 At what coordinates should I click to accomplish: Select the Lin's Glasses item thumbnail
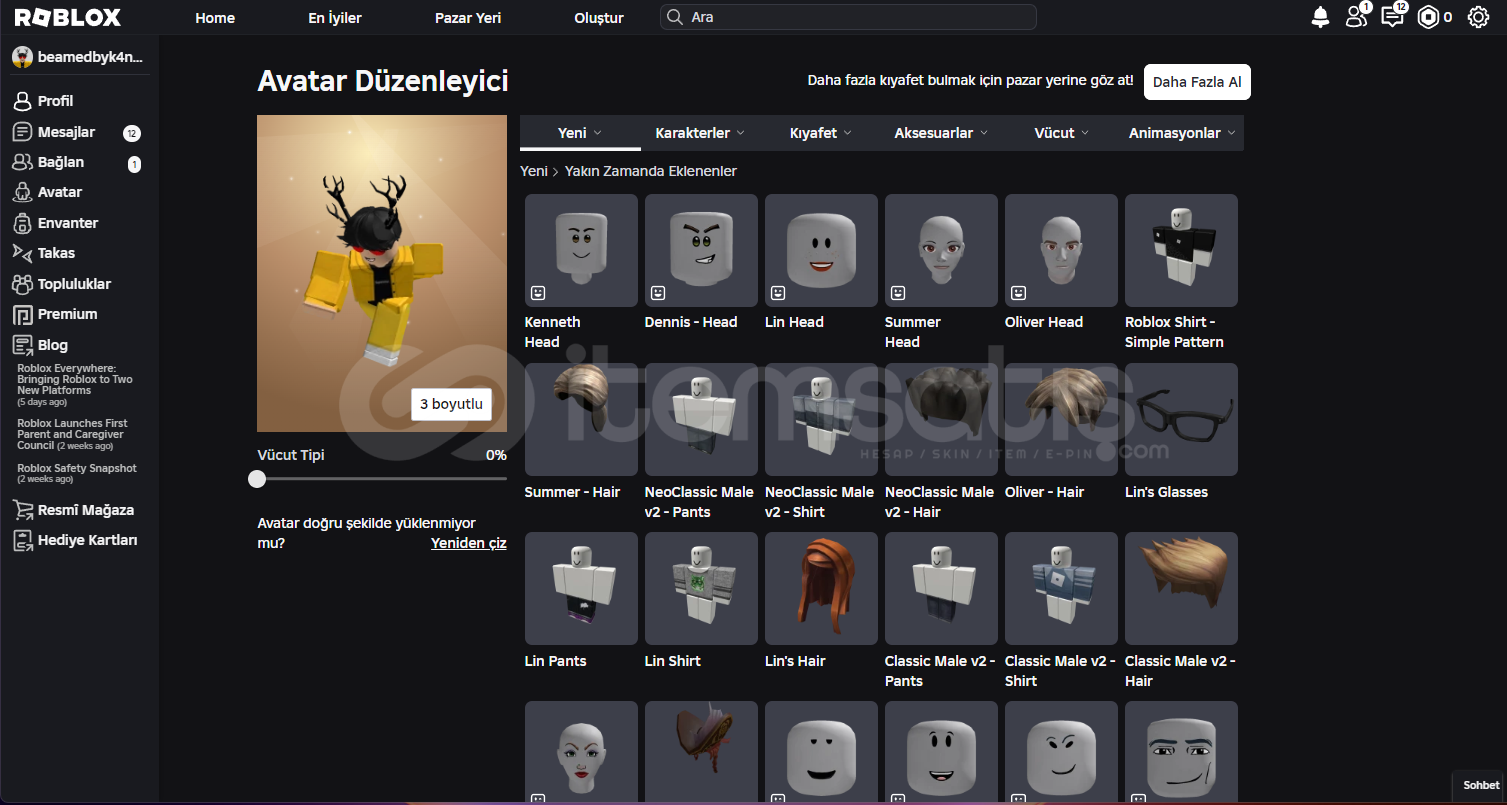click(x=1181, y=419)
